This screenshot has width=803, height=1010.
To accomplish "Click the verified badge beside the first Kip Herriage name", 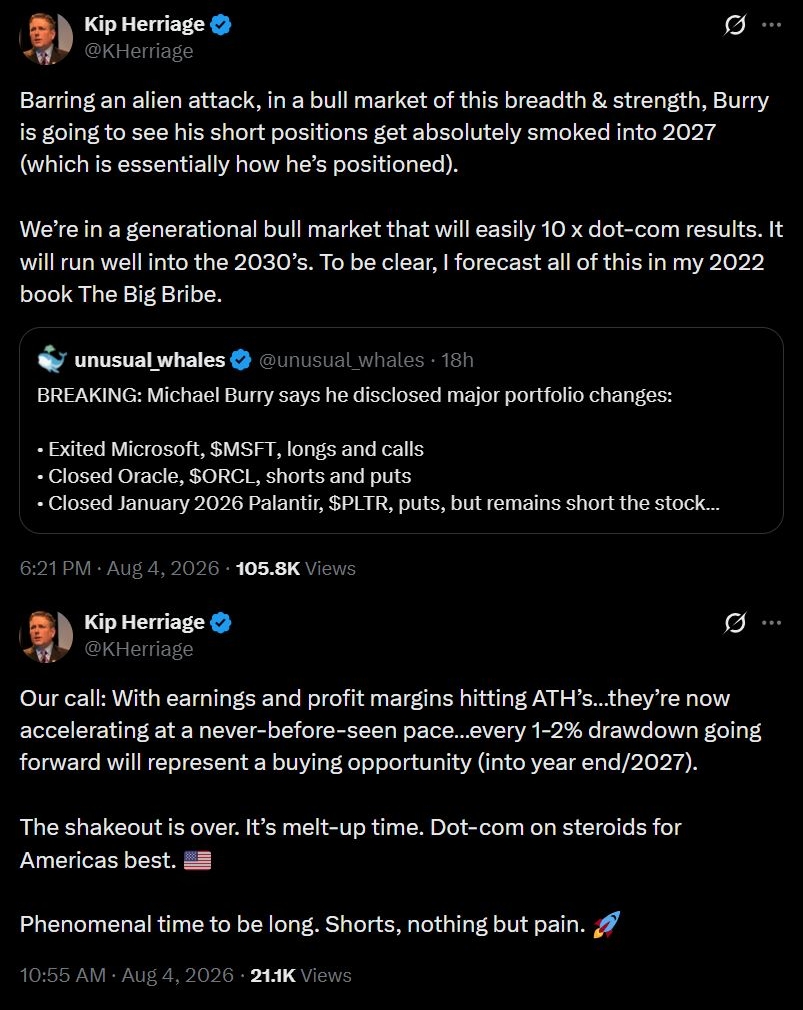I will [x=221, y=25].
